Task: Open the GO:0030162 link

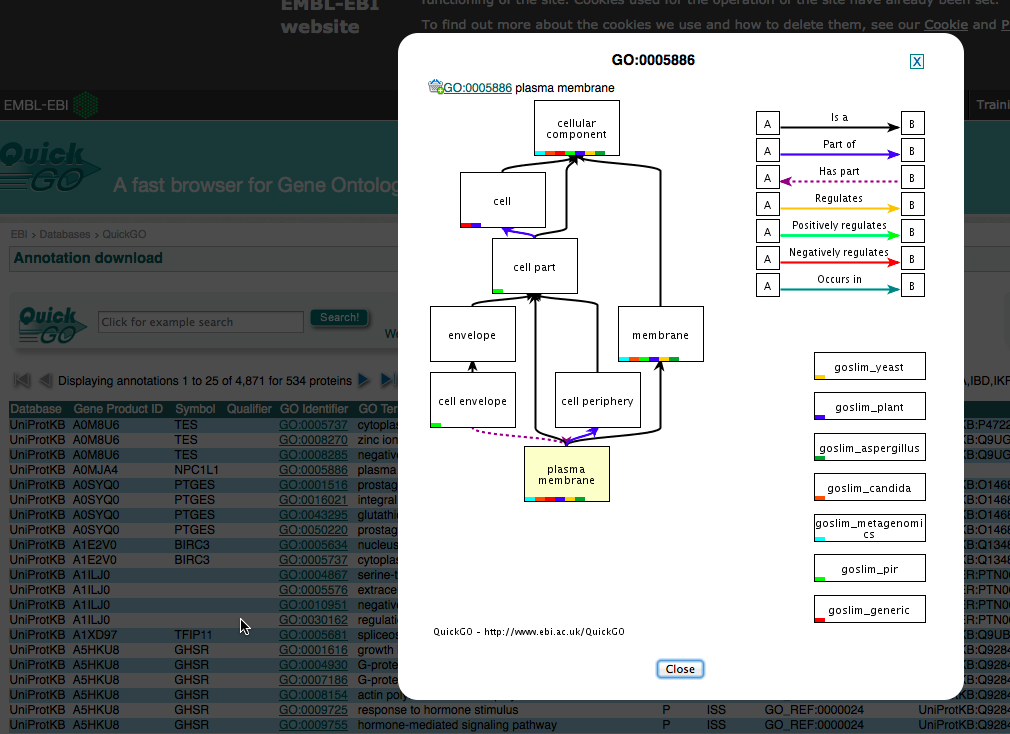Action: coord(313,620)
